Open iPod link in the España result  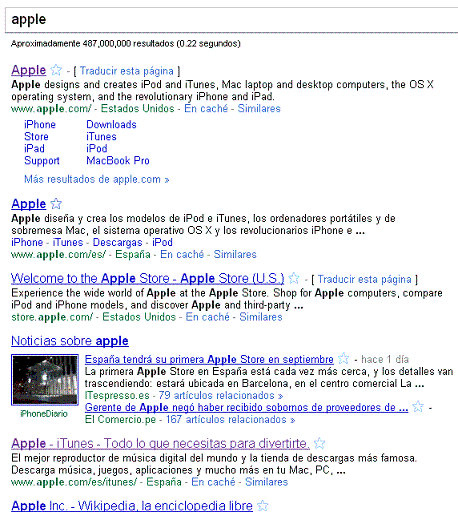162,242
